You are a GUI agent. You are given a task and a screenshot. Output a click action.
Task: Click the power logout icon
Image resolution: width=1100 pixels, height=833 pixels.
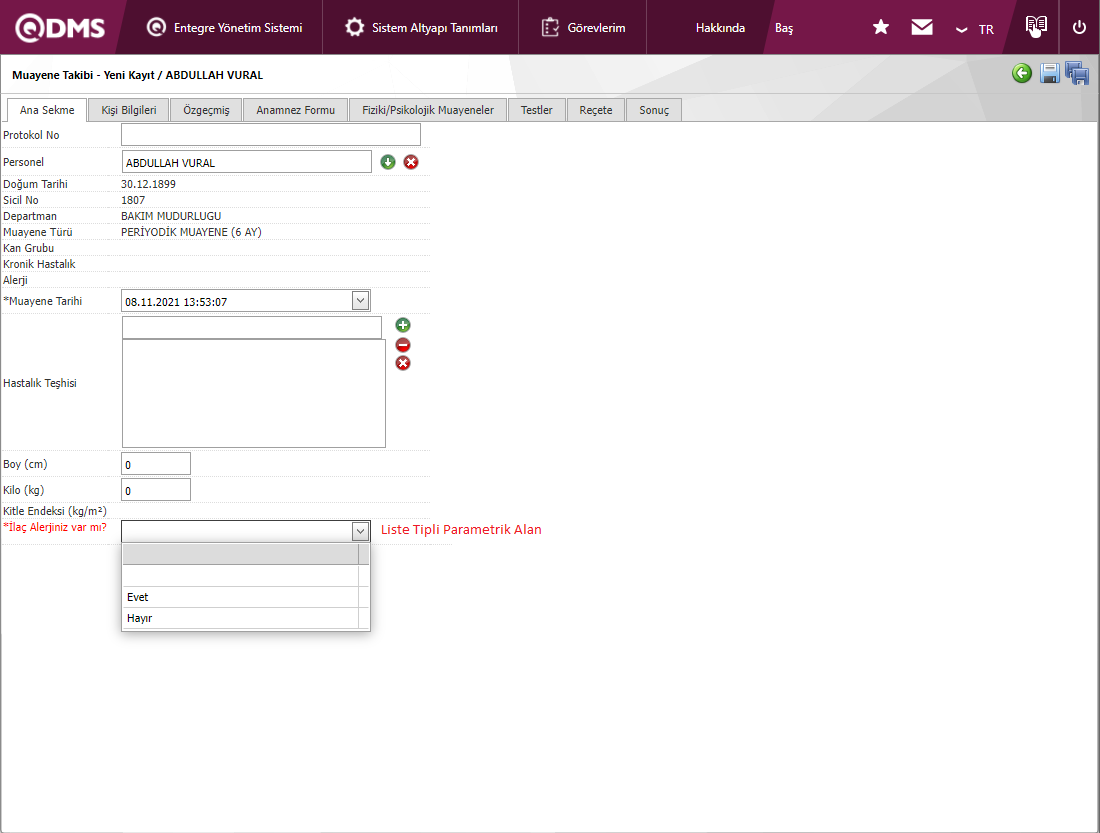click(x=1079, y=27)
